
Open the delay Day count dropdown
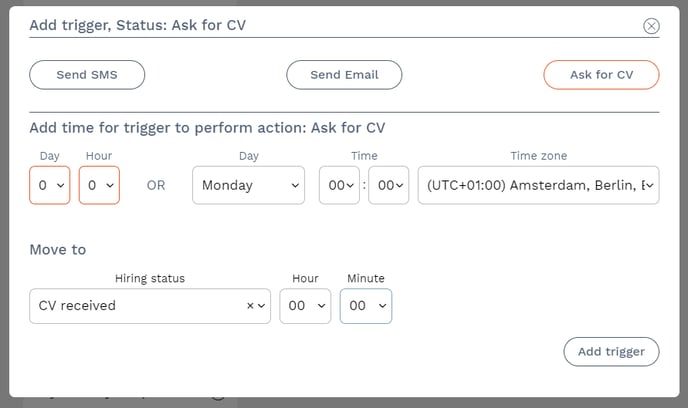pos(50,185)
